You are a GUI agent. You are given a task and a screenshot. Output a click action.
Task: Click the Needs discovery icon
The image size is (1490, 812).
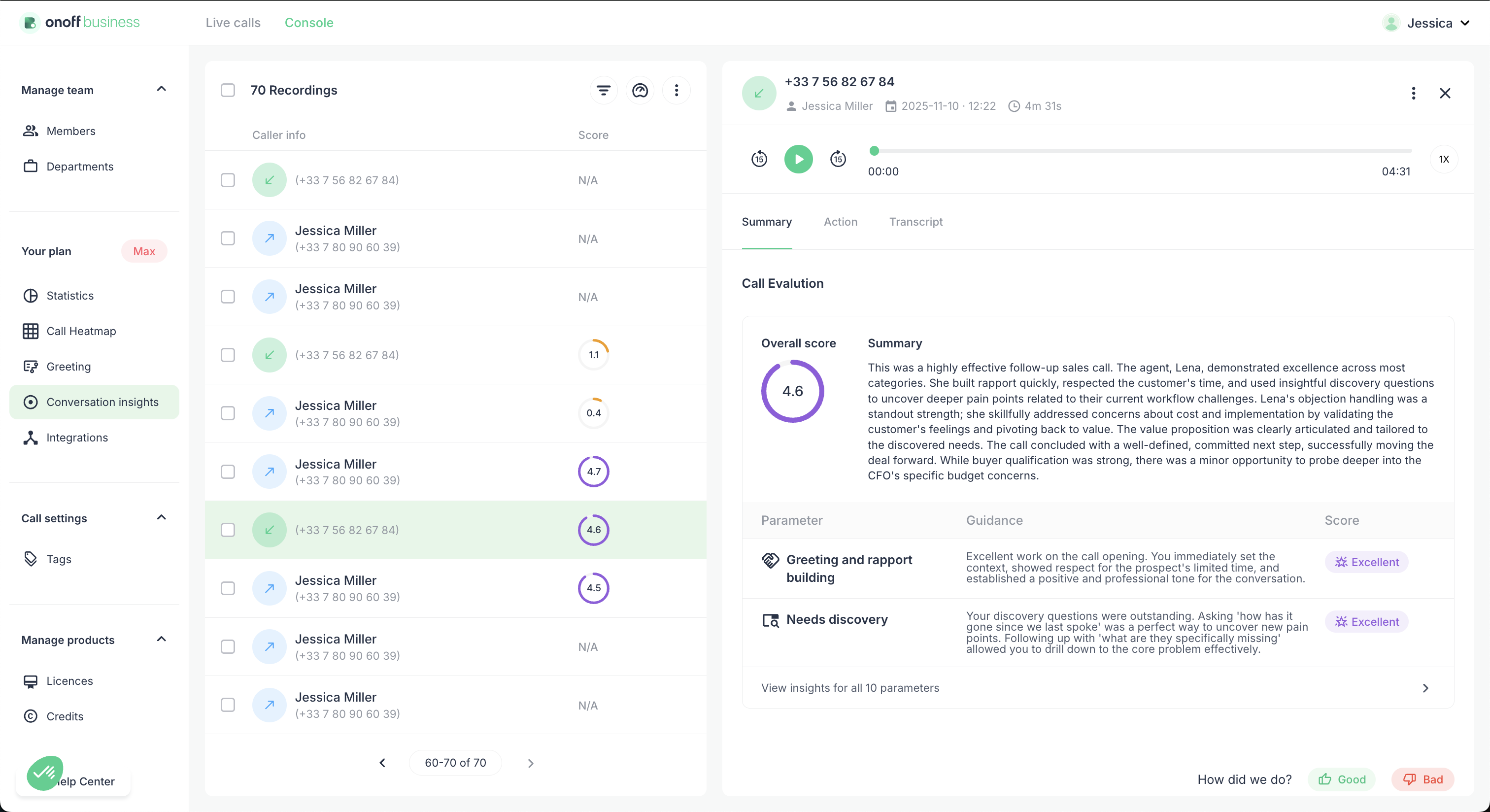pos(771,620)
